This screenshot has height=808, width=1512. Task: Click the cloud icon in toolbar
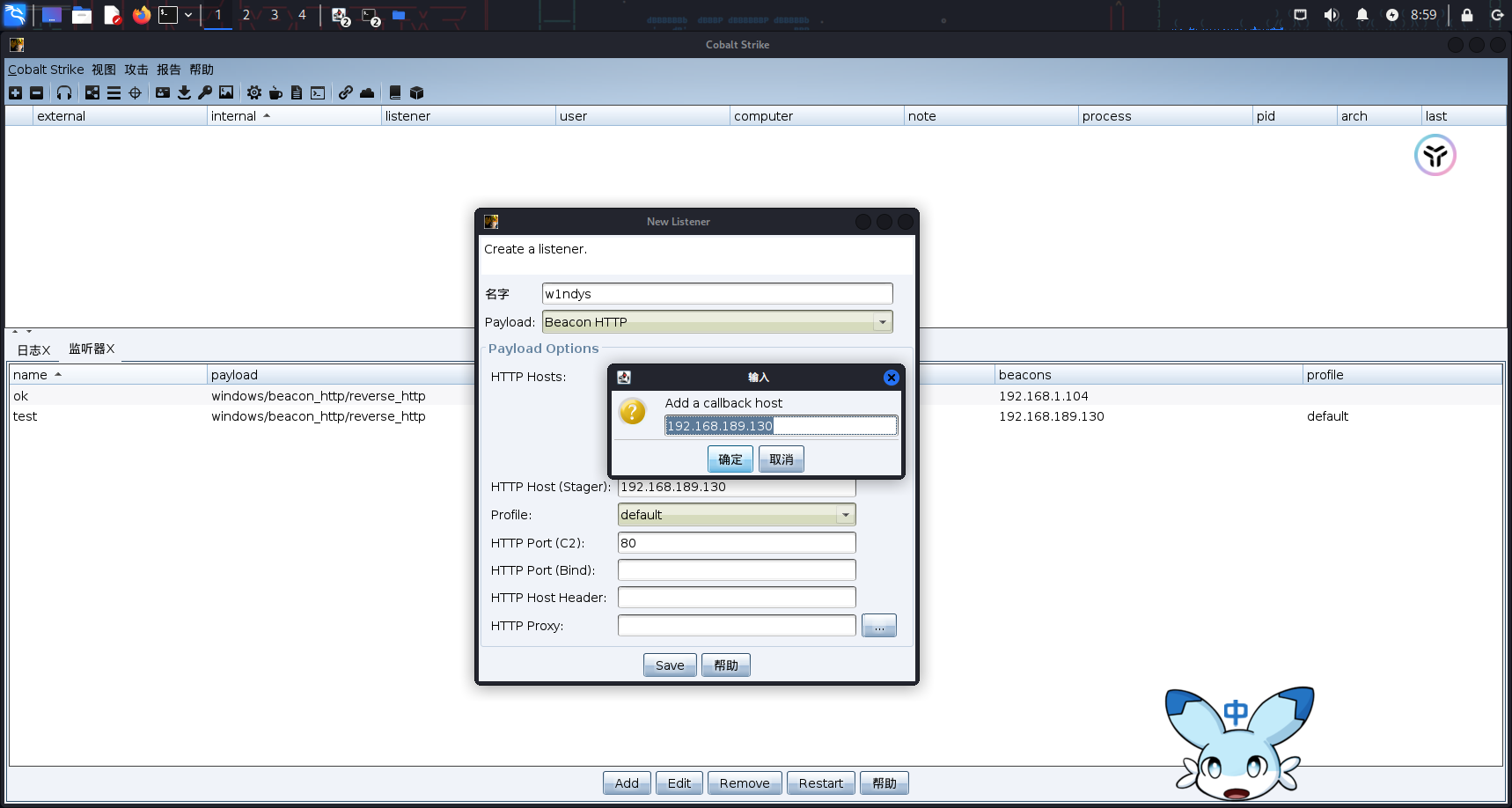point(367,92)
